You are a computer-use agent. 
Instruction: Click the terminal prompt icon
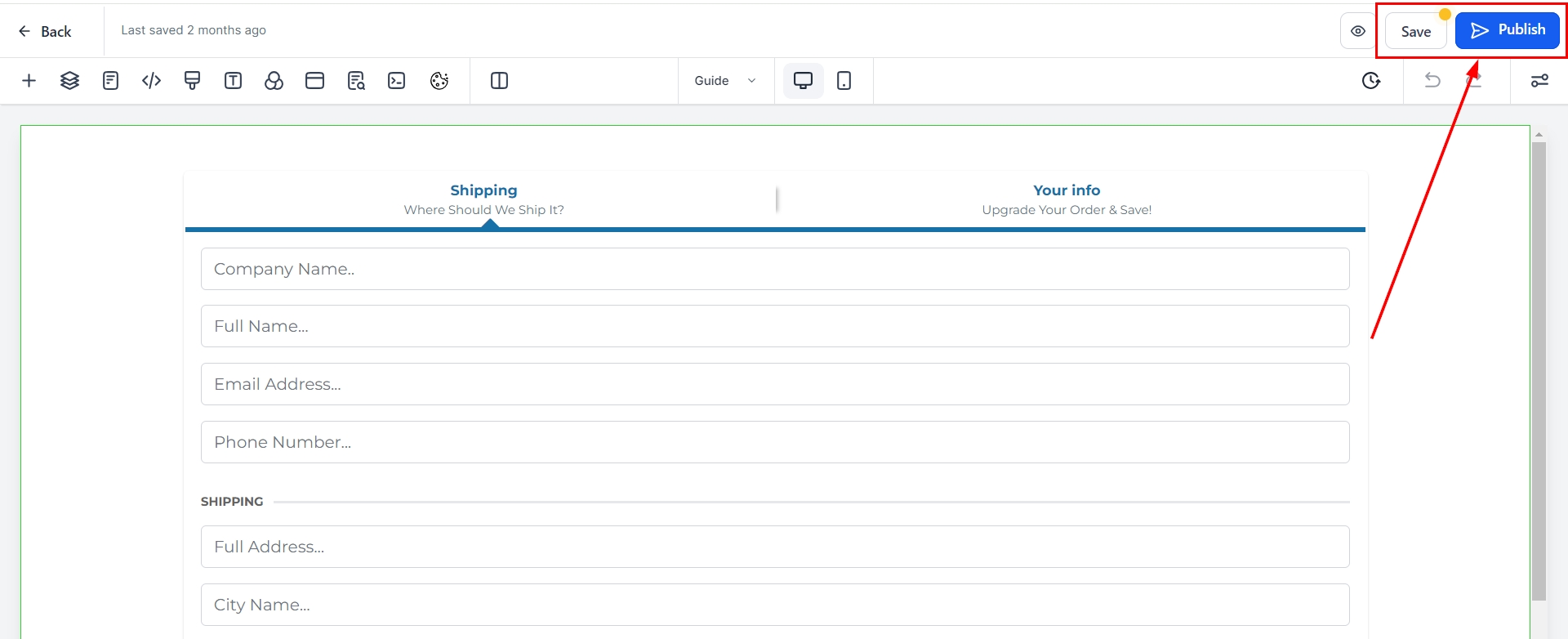pyautogui.click(x=396, y=81)
